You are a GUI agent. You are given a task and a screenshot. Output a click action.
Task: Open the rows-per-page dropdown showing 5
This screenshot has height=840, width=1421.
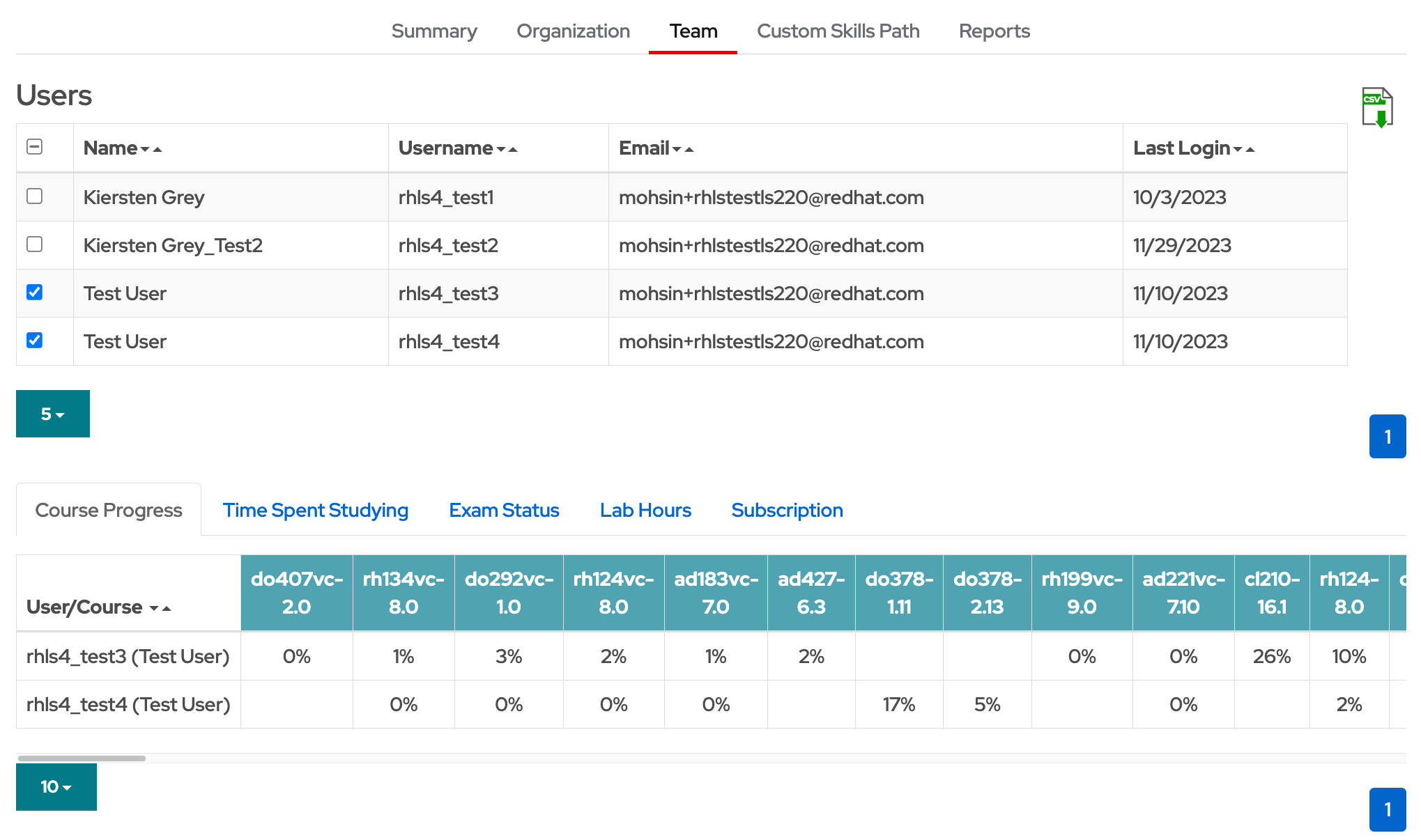pos(52,413)
